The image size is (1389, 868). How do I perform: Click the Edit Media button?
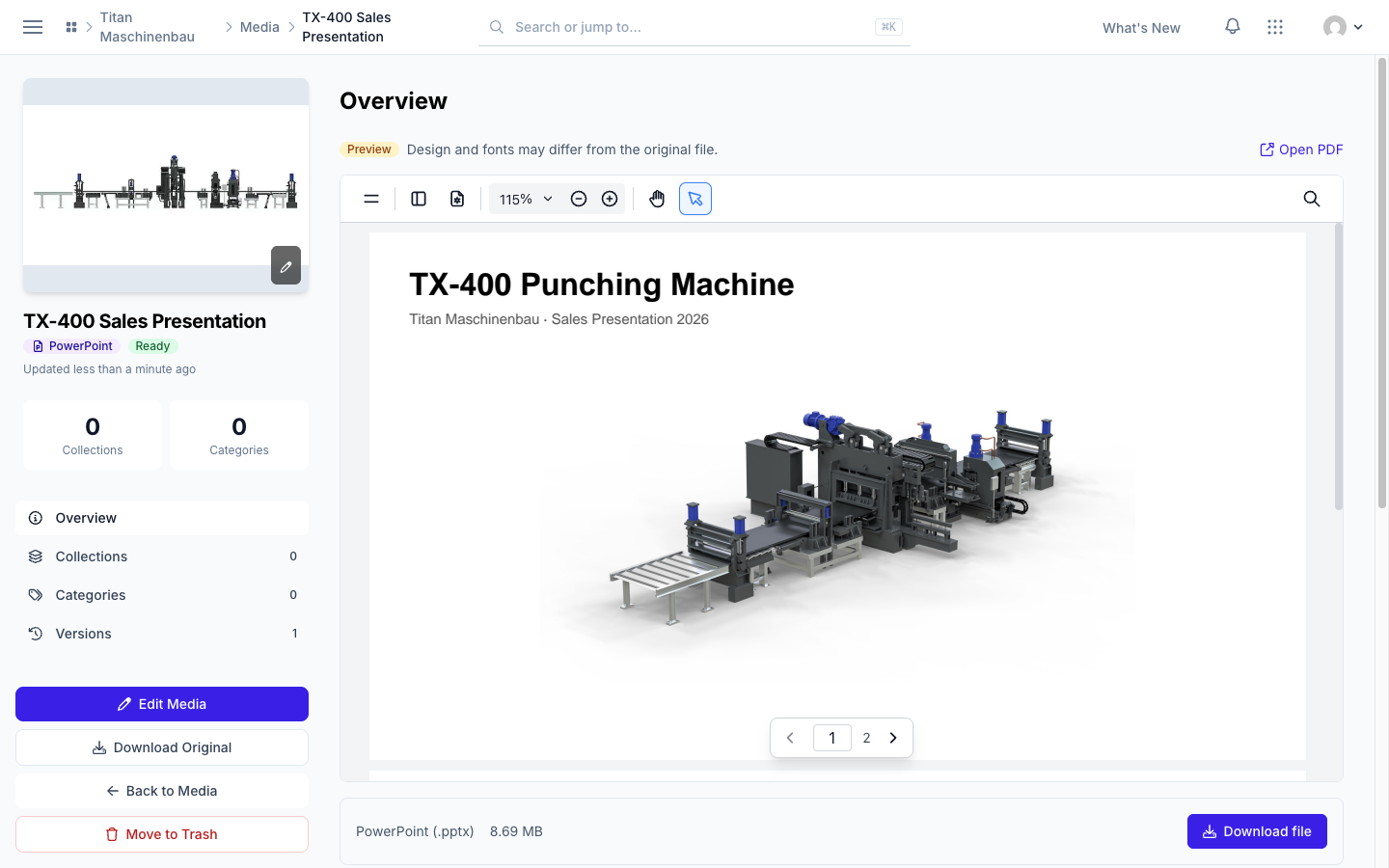pos(162,704)
